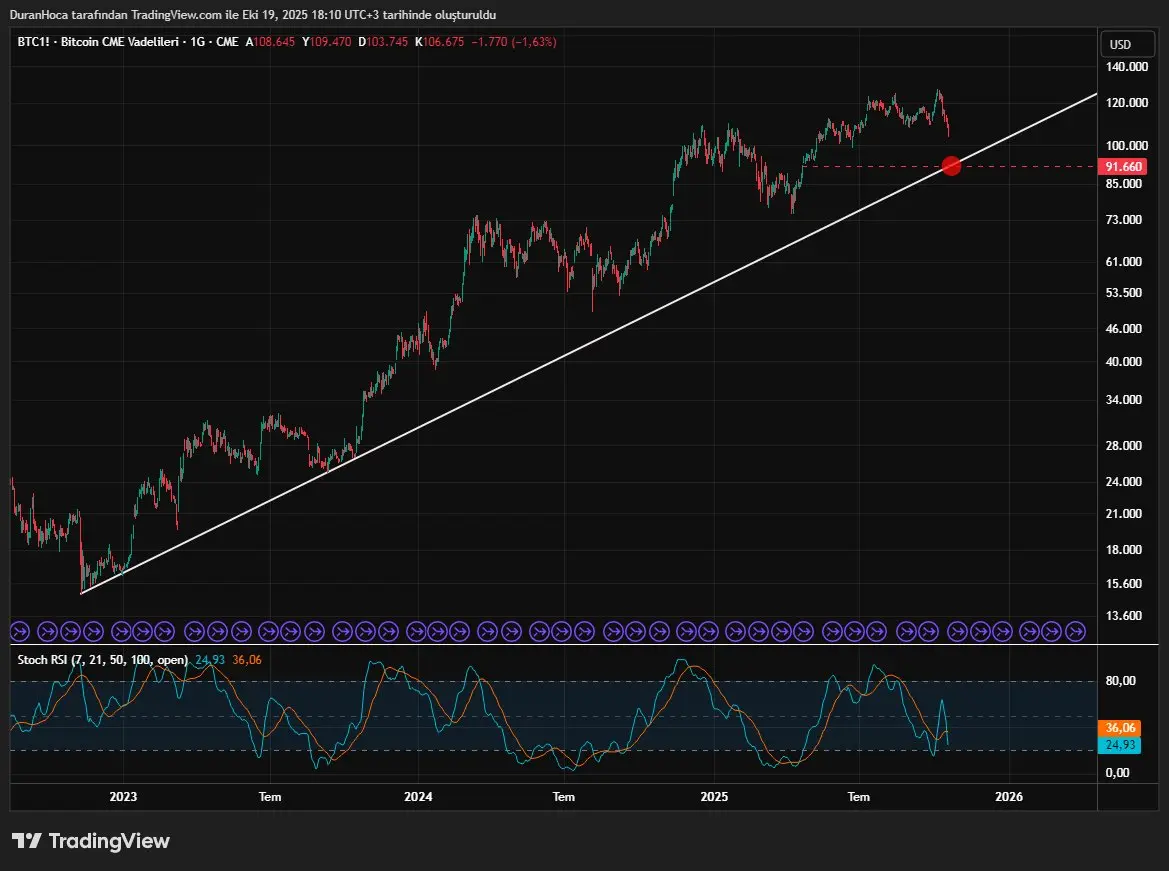Click the 46.000 price axis label
Viewport: 1169px width, 871px height.
pos(1124,328)
